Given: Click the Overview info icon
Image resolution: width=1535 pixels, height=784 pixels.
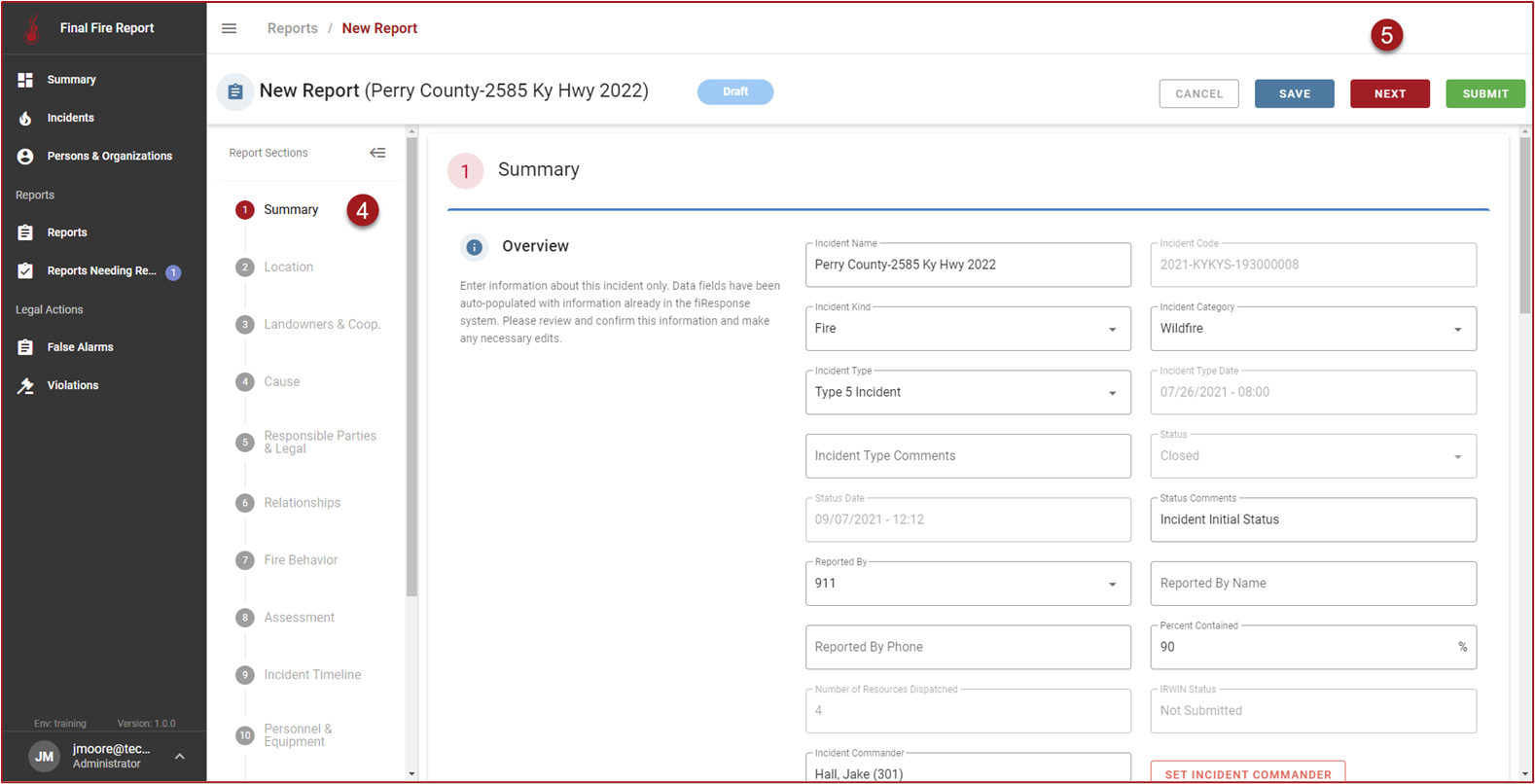Looking at the screenshot, I should [x=474, y=247].
